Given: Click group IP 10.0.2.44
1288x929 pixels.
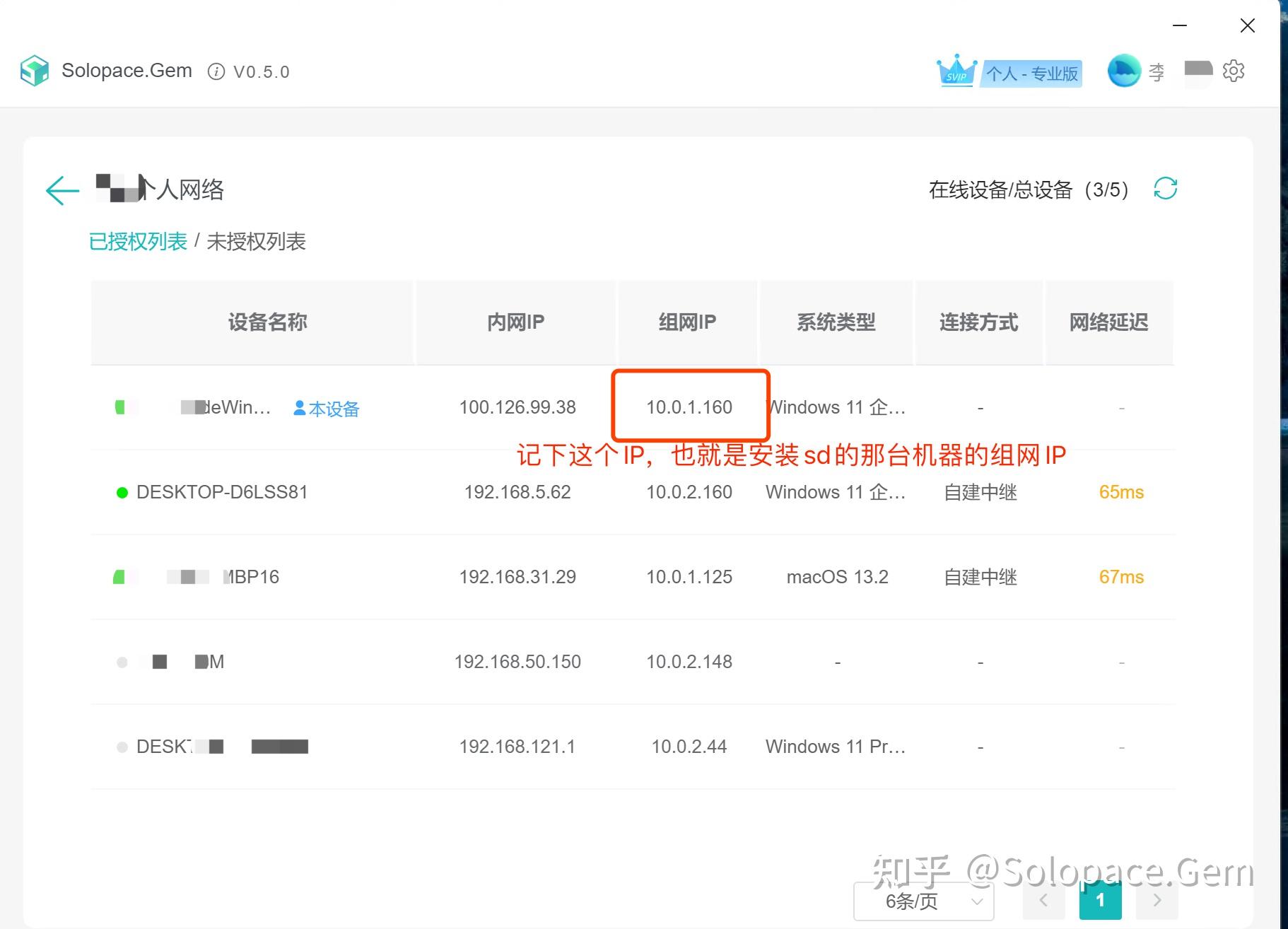Looking at the screenshot, I should tap(689, 747).
